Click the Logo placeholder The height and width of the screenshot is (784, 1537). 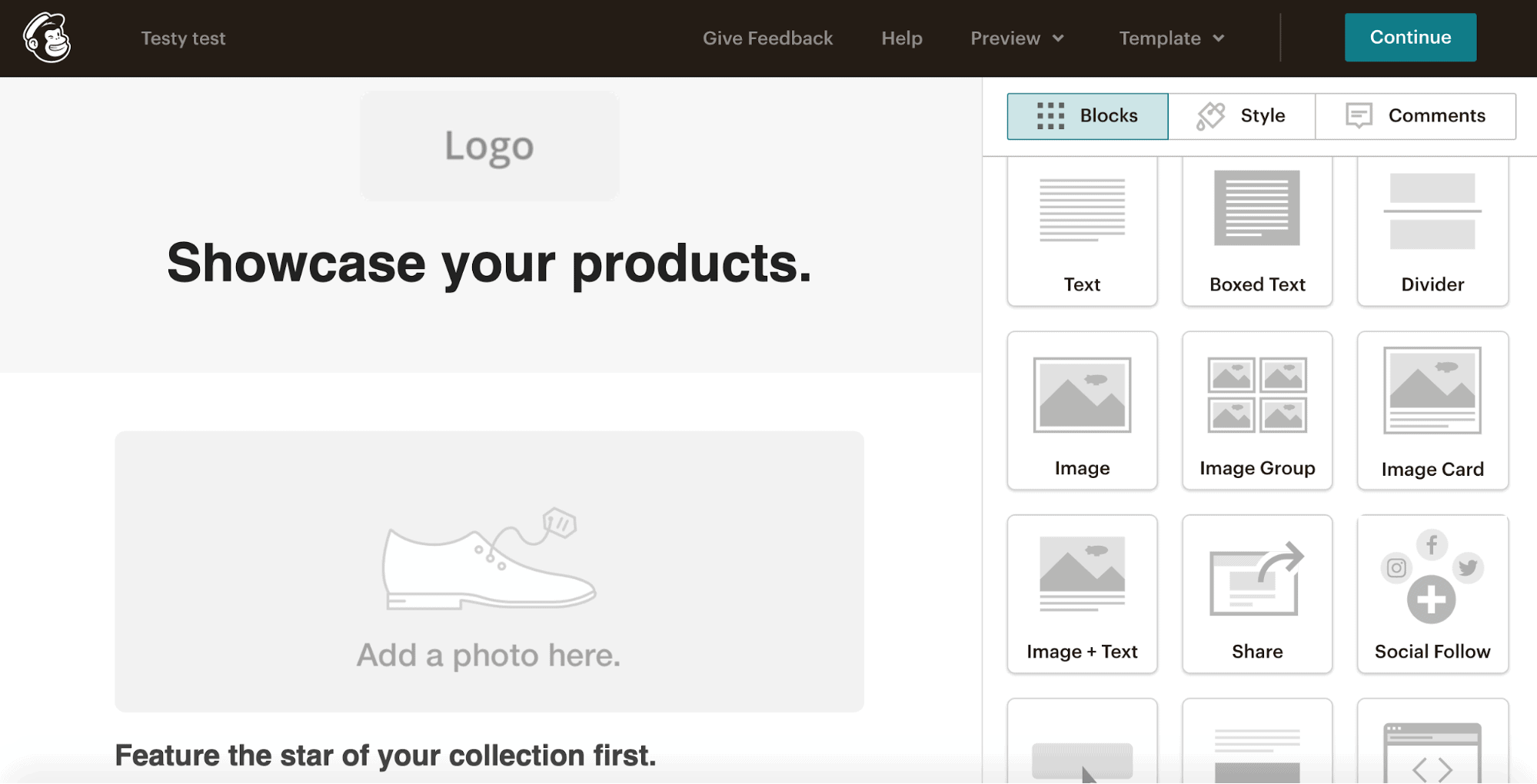tap(489, 146)
